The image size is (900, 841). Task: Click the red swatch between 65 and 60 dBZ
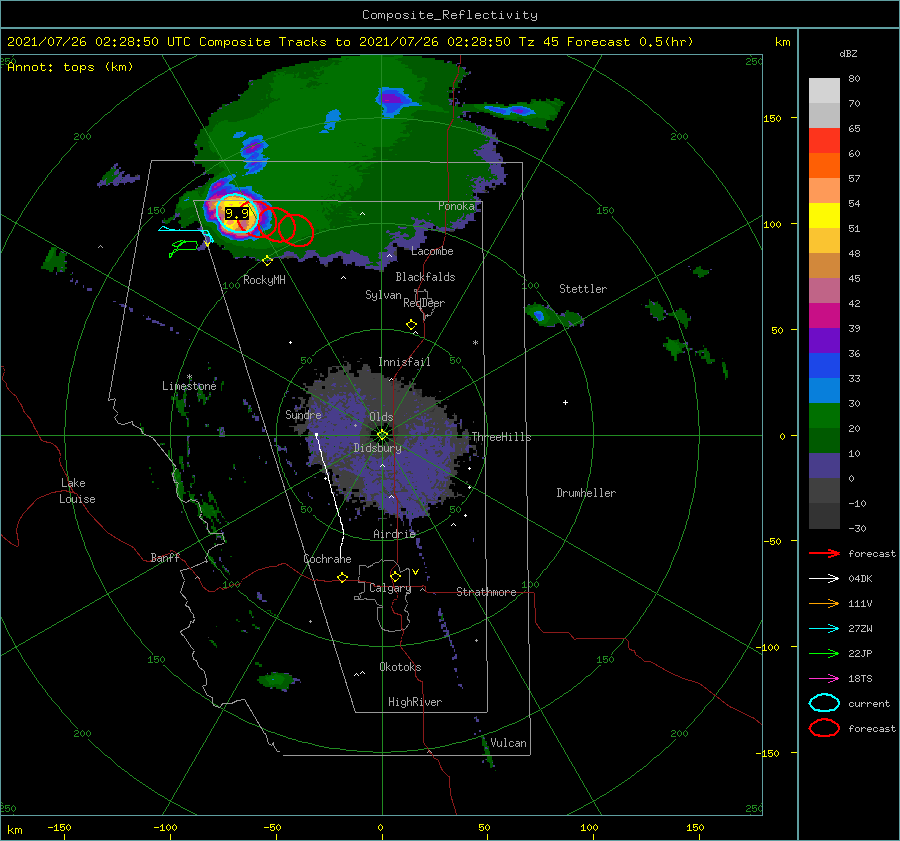(824, 141)
